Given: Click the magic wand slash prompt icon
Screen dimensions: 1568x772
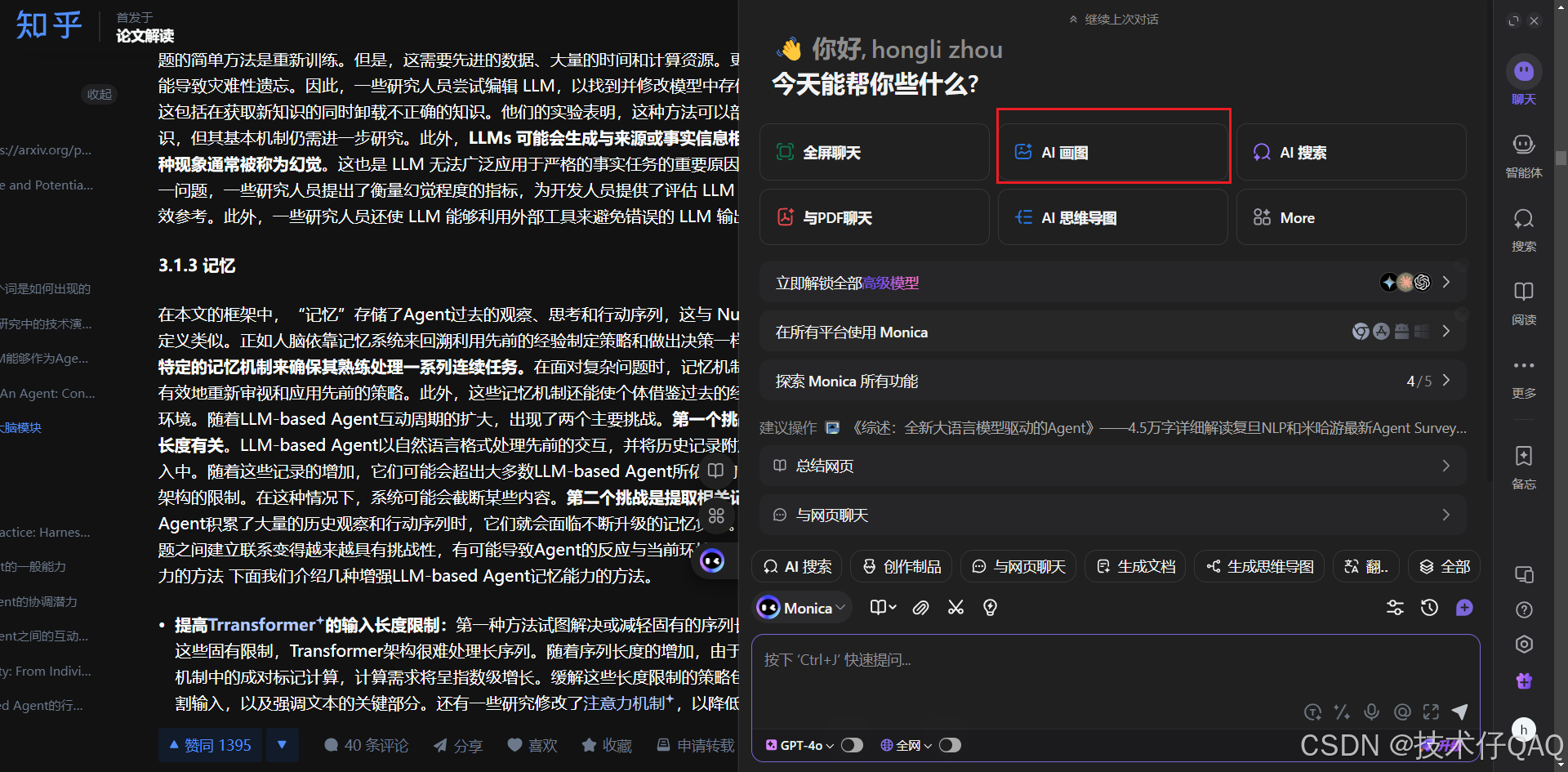Looking at the screenshot, I should pyautogui.click(x=1342, y=712).
